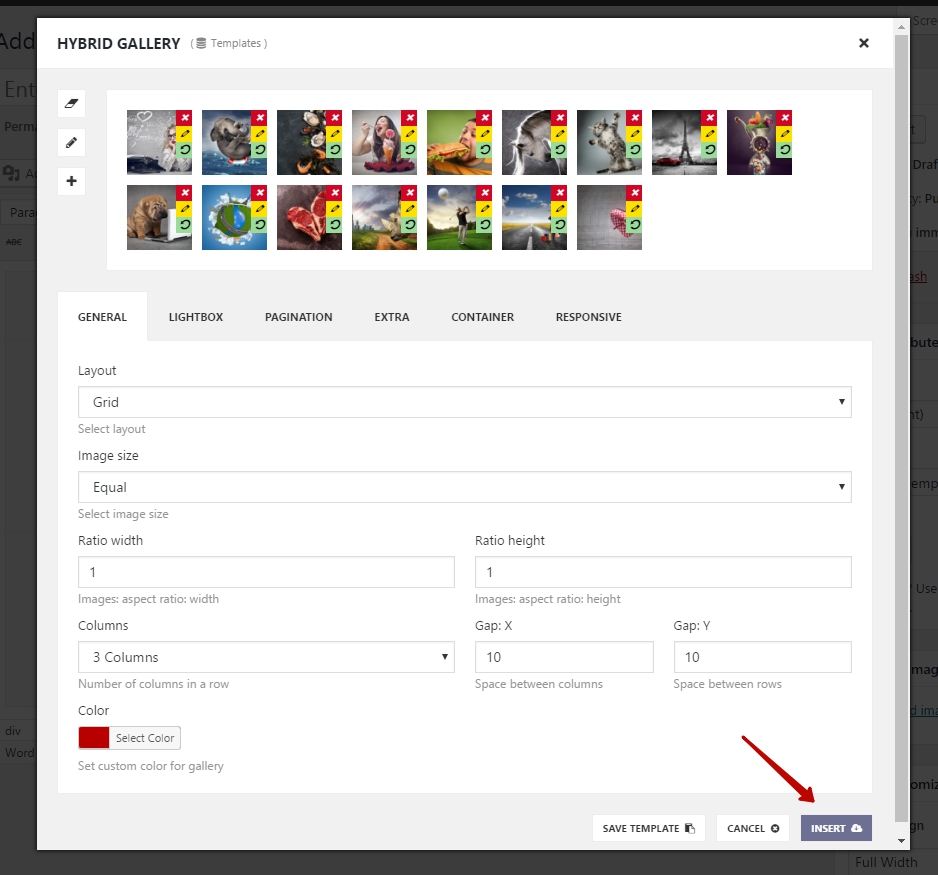Click the dialog scrollbar down arrow
The image size is (938, 875).
tap(901, 840)
